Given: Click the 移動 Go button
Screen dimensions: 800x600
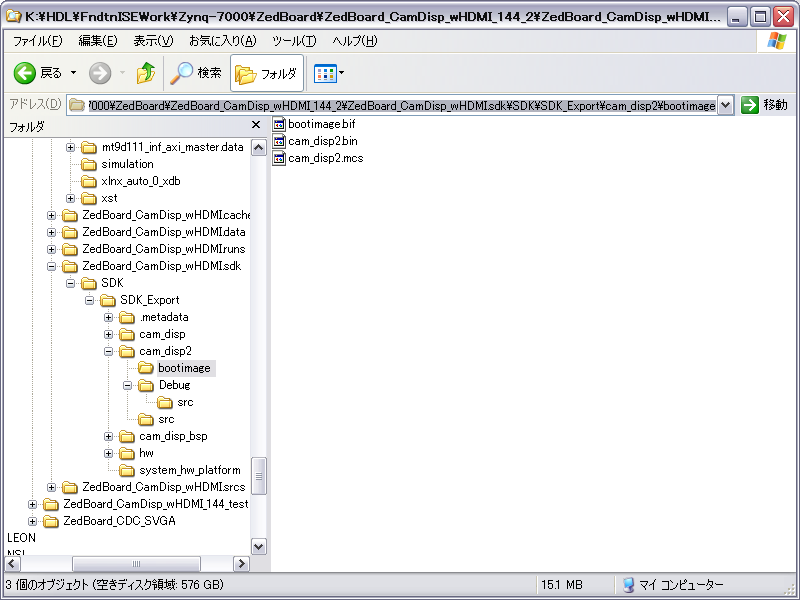Looking at the screenshot, I should [x=764, y=105].
